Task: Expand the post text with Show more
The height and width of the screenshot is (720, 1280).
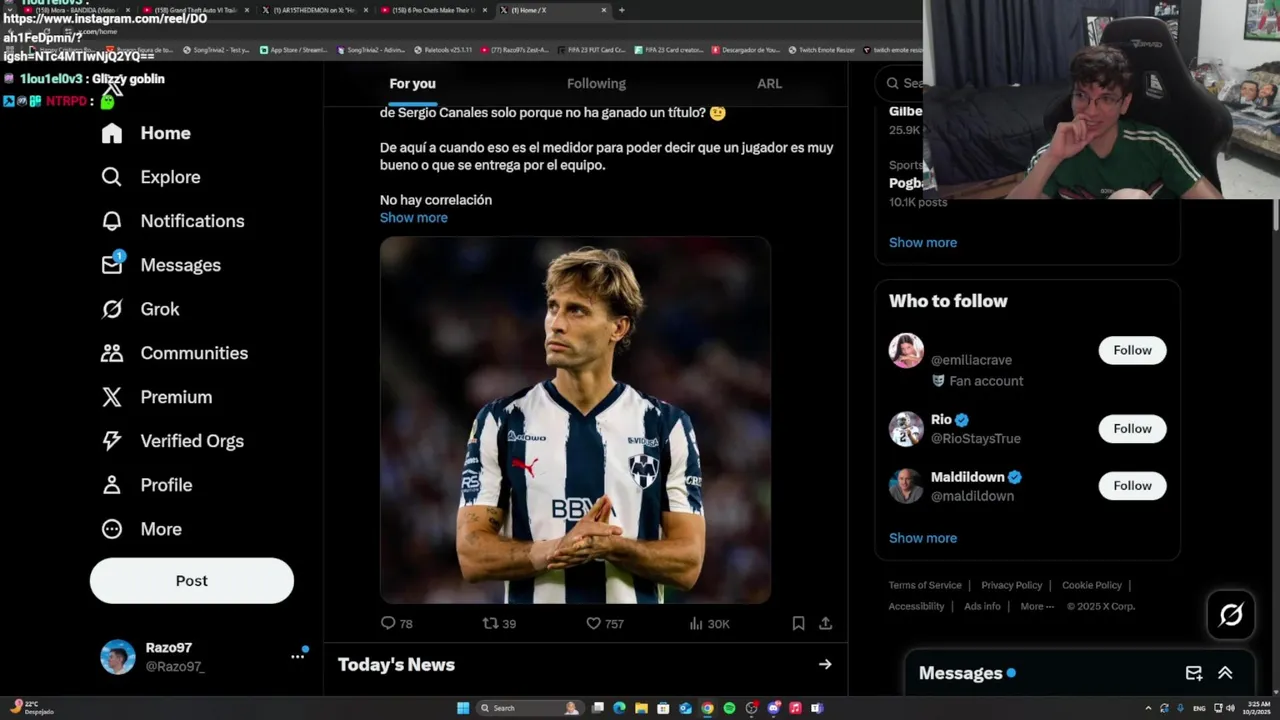Action: click(414, 217)
